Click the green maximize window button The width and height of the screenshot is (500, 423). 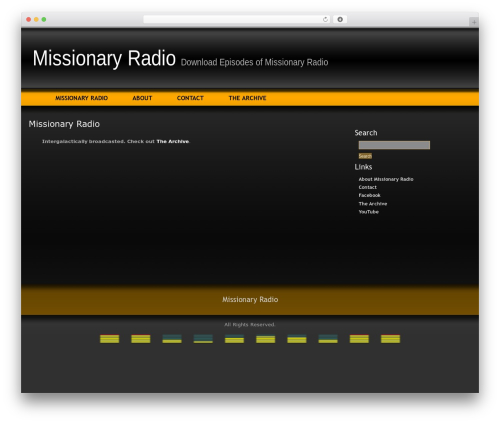click(44, 19)
